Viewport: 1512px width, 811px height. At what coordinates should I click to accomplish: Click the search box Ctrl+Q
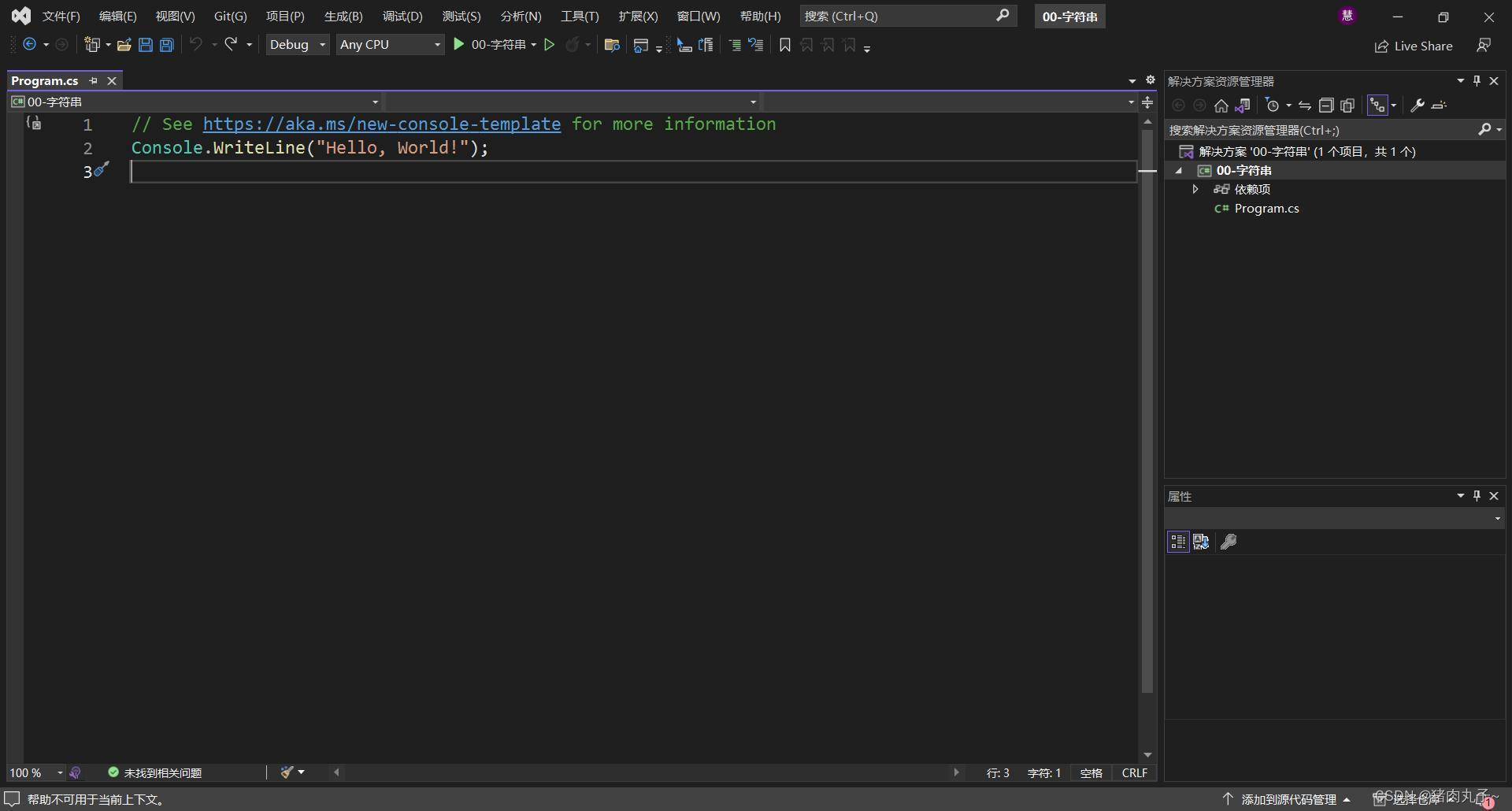pyautogui.click(x=908, y=16)
